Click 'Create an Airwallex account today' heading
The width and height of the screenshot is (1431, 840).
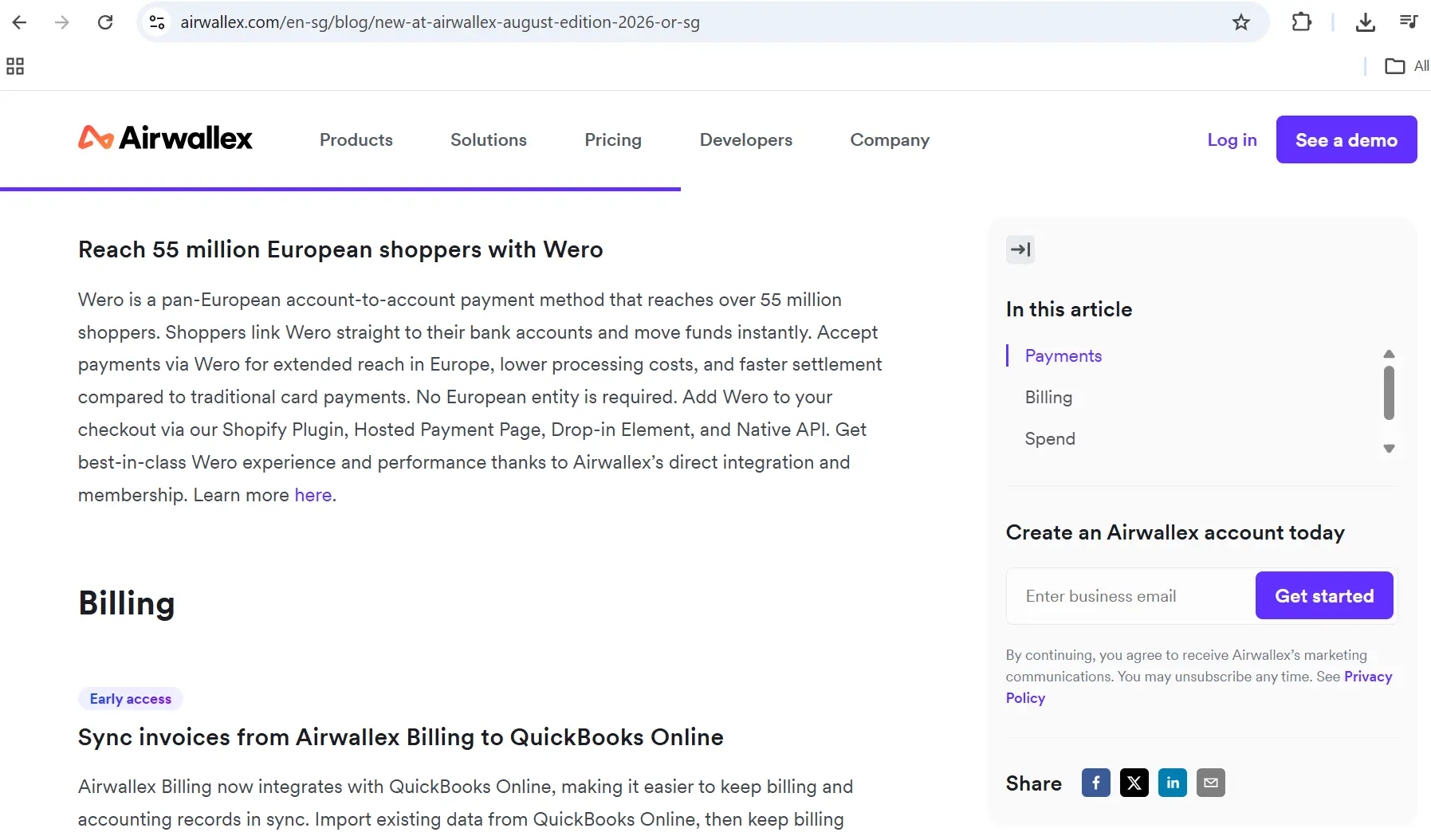pyautogui.click(x=1175, y=532)
